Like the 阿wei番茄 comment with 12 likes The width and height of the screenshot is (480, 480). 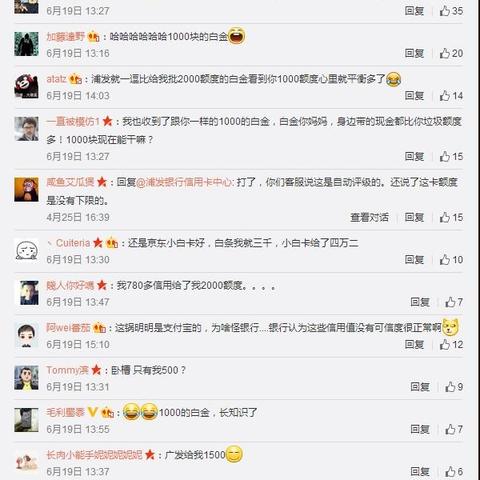[x=451, y=345]
